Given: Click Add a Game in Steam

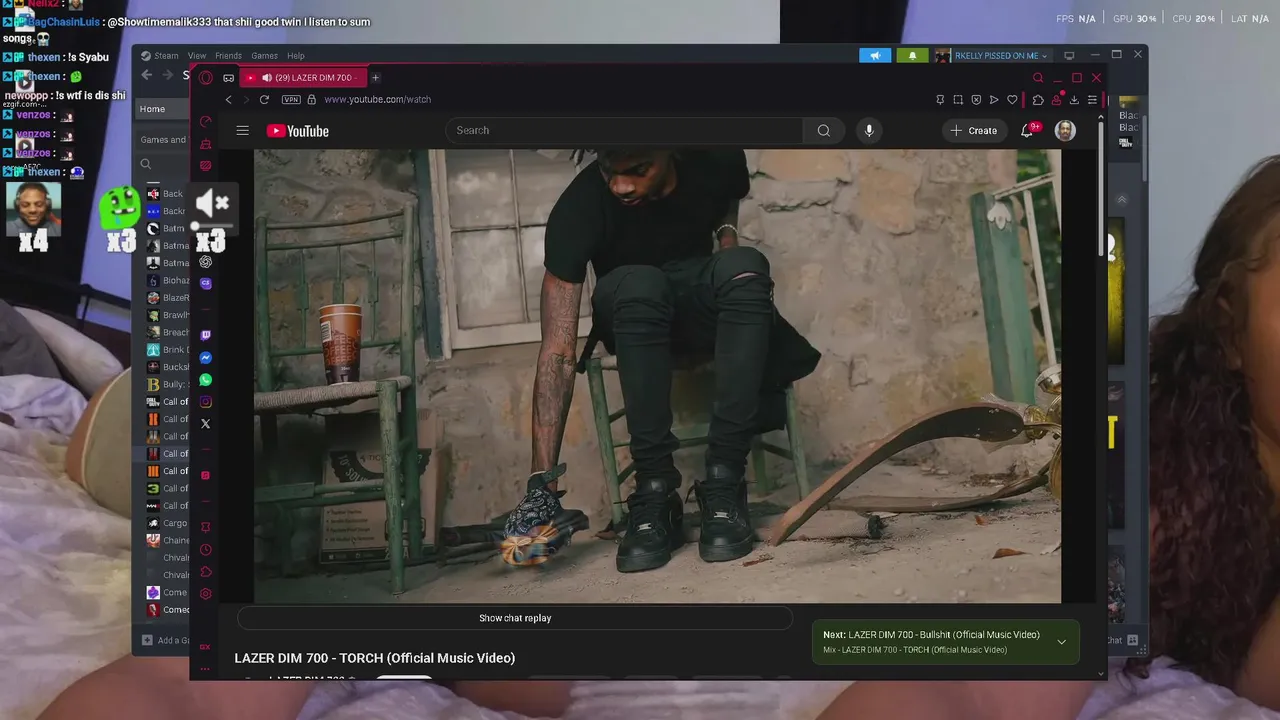Looking at the screenshot, I should click(x=166, y=640).
